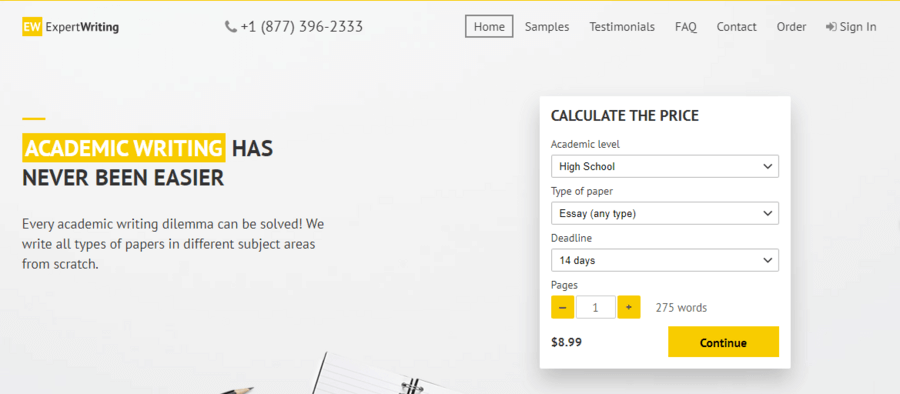This screenshot has width=900, height=394.
Task: Click the Sign In arrow icon
Action: 831,27
